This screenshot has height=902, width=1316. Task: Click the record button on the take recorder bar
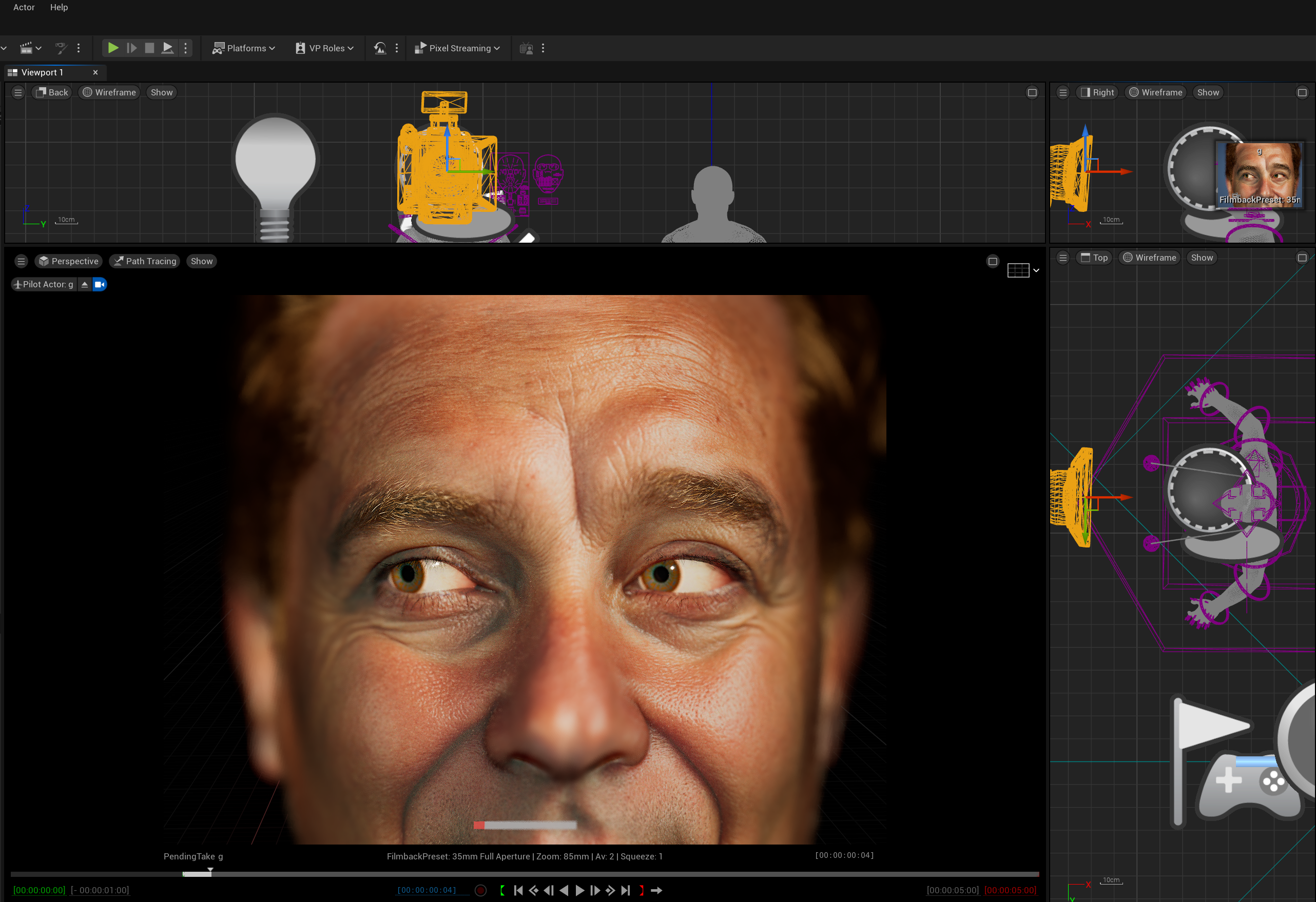(481, 890)
